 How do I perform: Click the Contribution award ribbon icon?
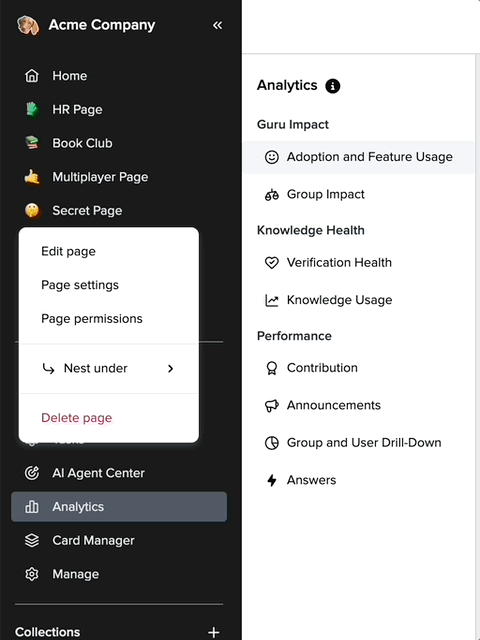tap(272, 368)
